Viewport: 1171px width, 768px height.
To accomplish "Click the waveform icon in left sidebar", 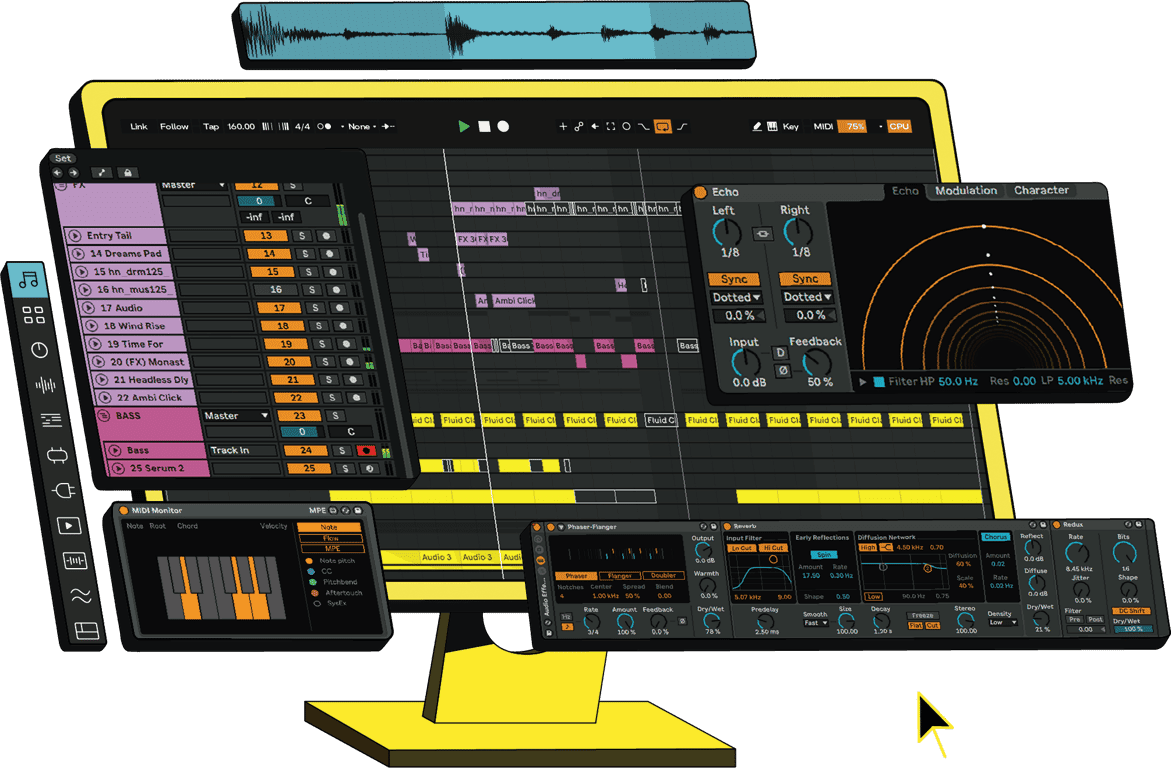I will [x=46, y=385].
